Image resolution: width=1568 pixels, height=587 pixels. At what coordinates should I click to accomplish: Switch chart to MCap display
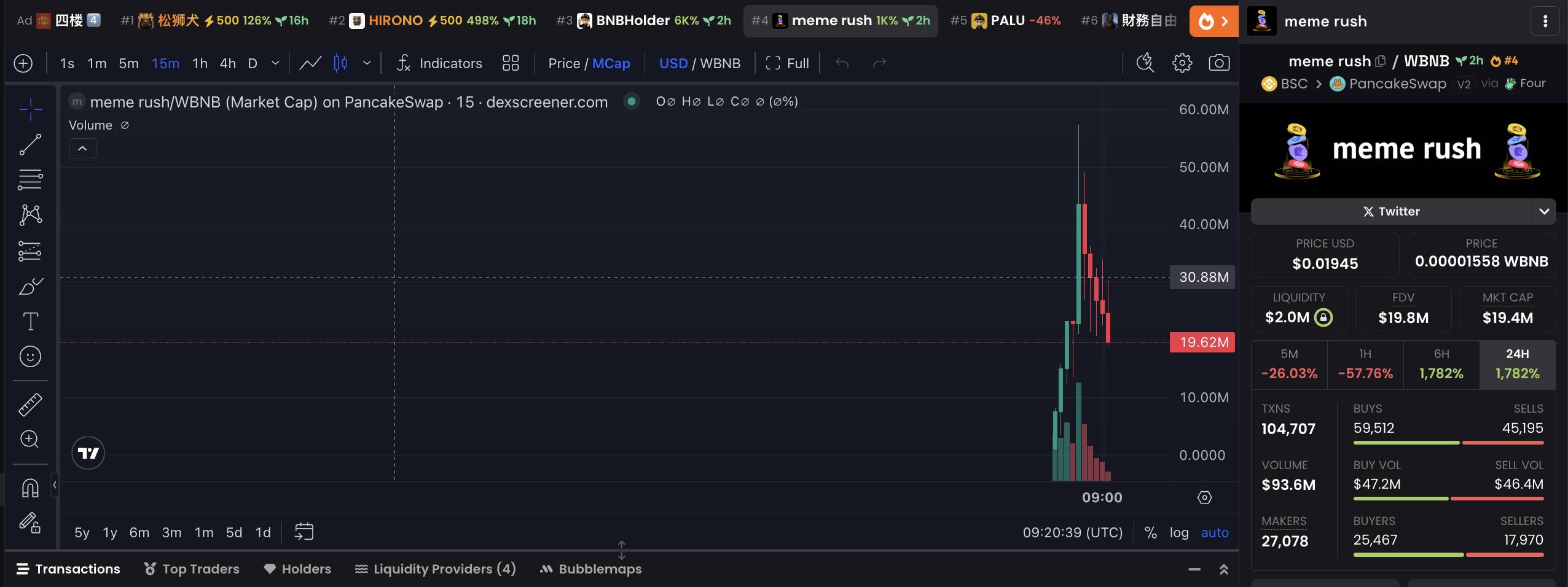click(611, 63)
